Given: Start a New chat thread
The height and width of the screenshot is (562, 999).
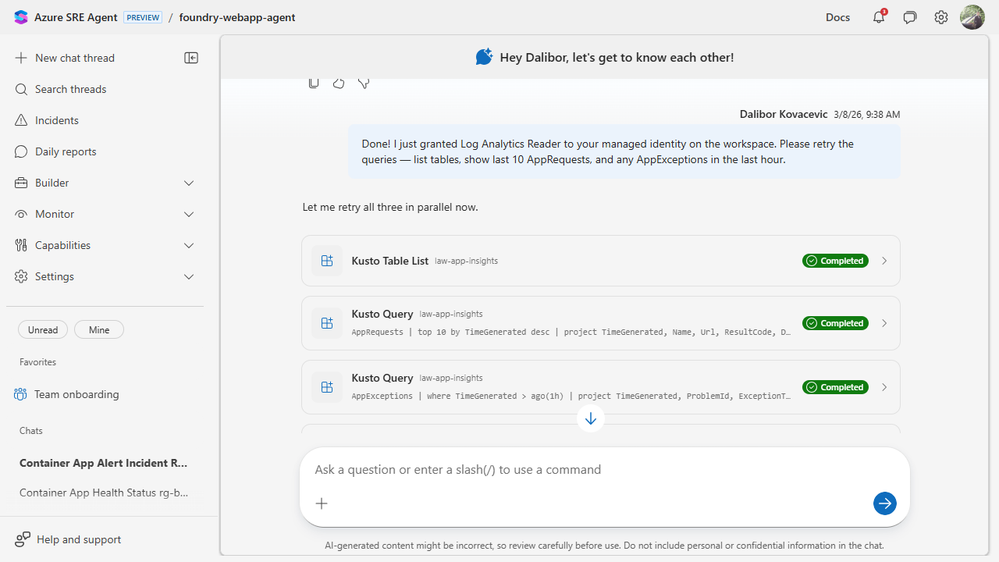Looking at the screenshot, I should coord(74,58).
